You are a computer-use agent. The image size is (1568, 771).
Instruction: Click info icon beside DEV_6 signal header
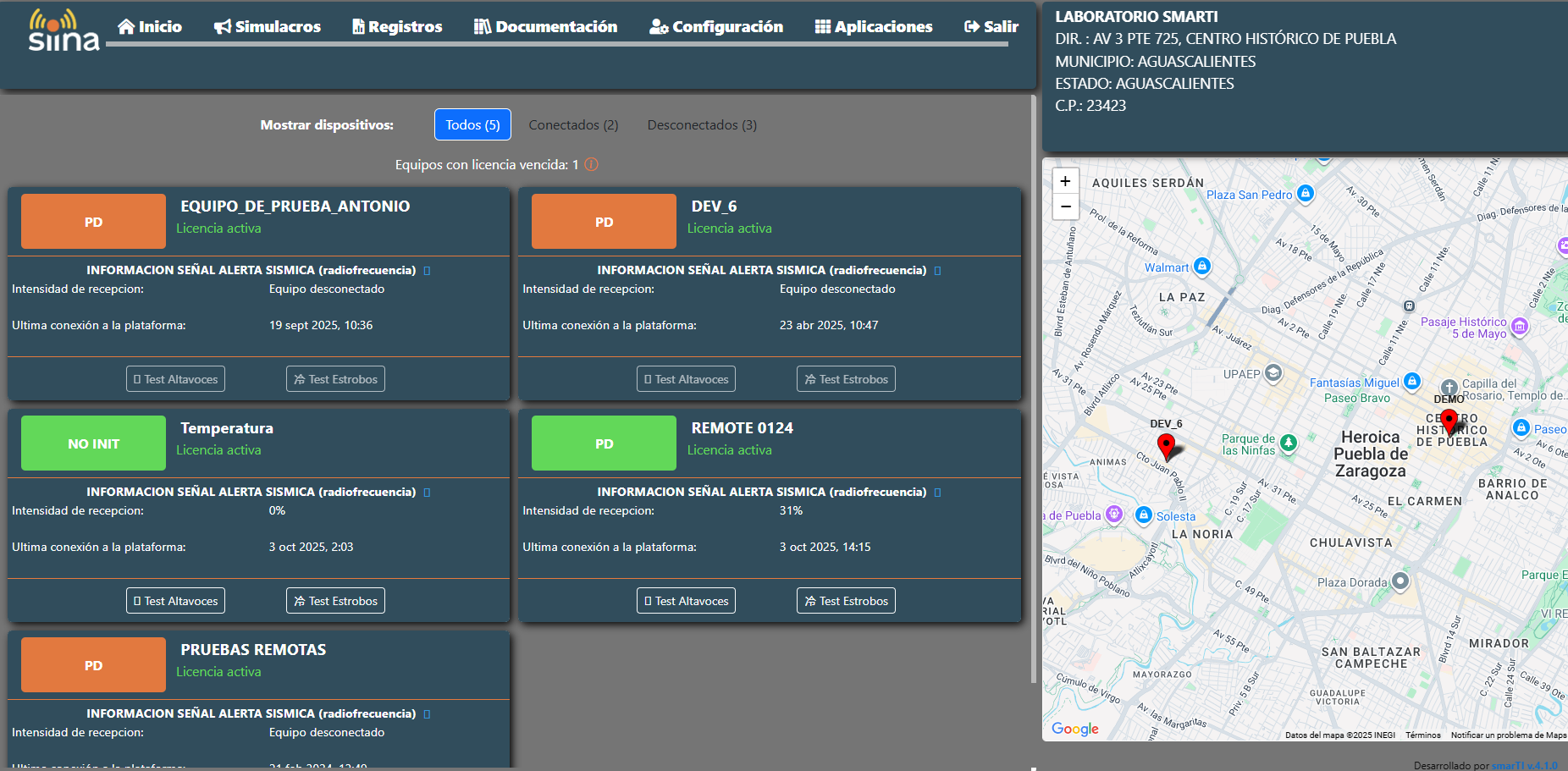[x=937, y=271]
